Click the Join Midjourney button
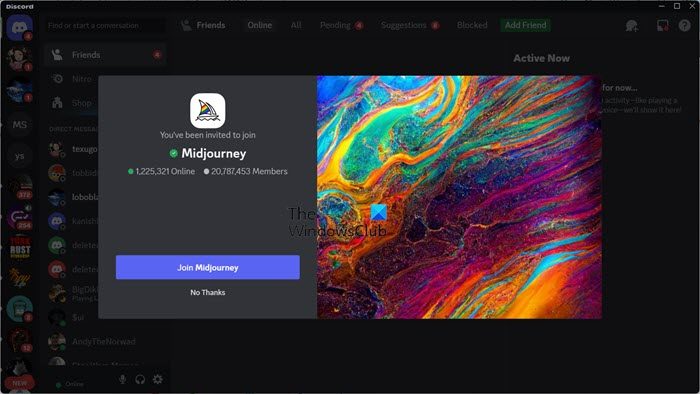The width and height of the screenshot is (700, 394). click(x=208, y=267)
